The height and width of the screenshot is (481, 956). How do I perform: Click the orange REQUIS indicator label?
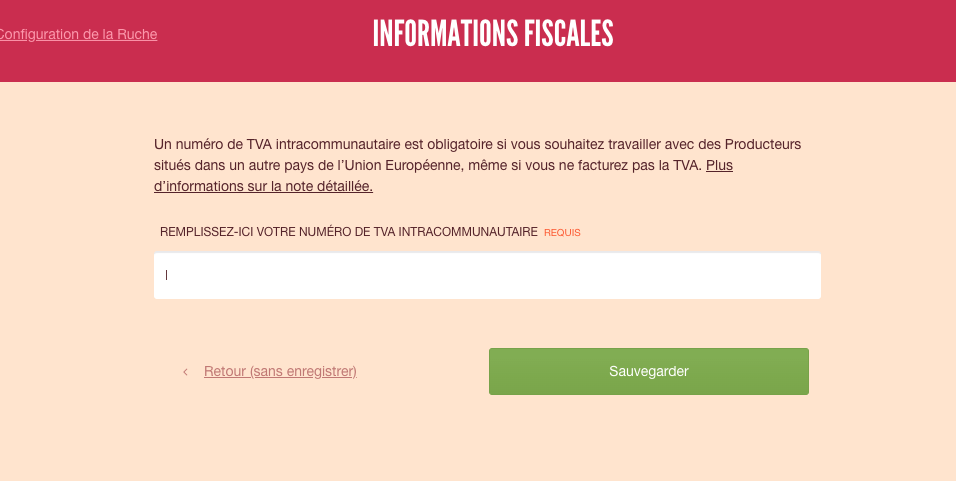(x=562, y=232)
